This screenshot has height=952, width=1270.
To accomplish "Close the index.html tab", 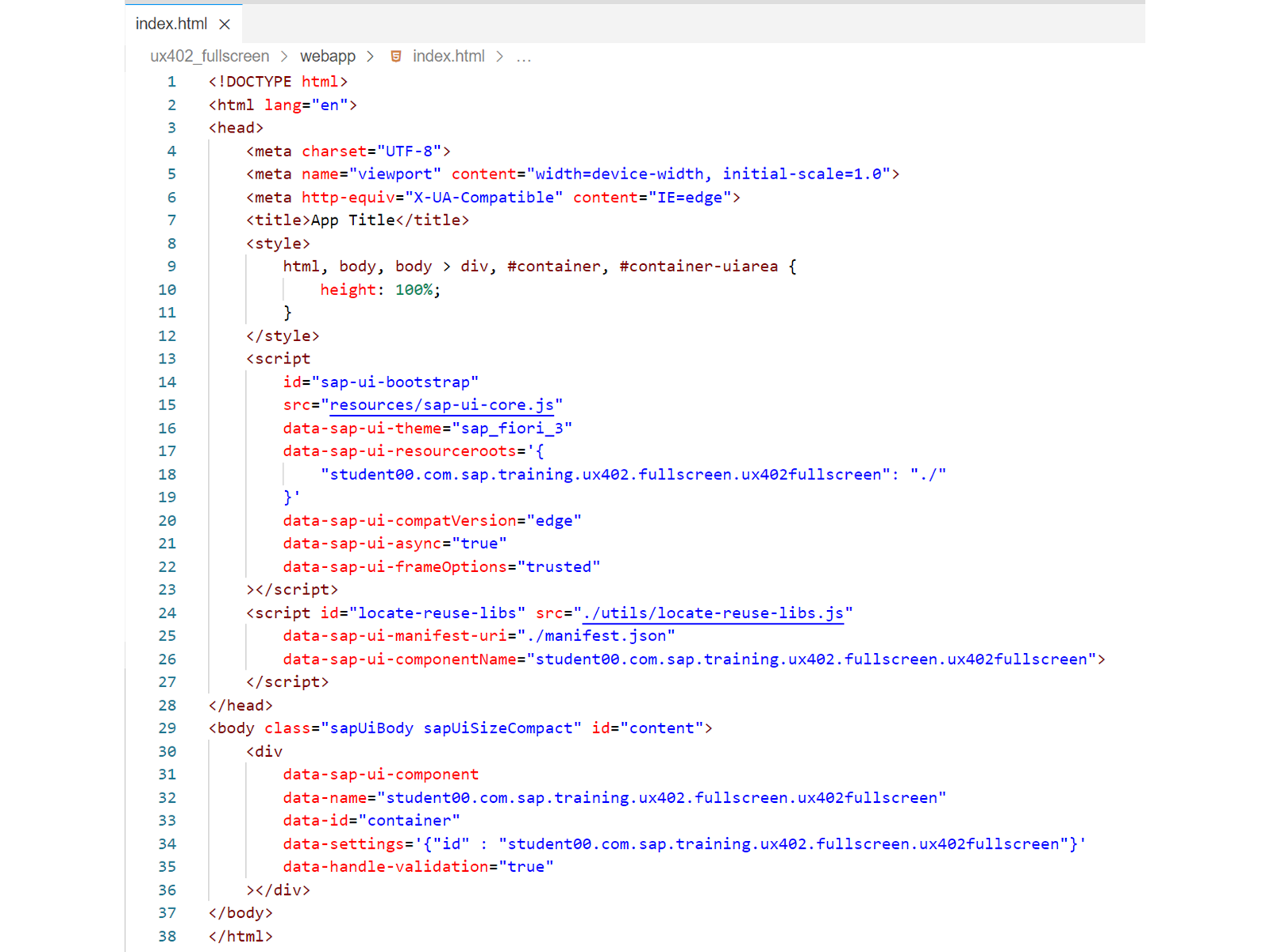I will tap(225, 25).
